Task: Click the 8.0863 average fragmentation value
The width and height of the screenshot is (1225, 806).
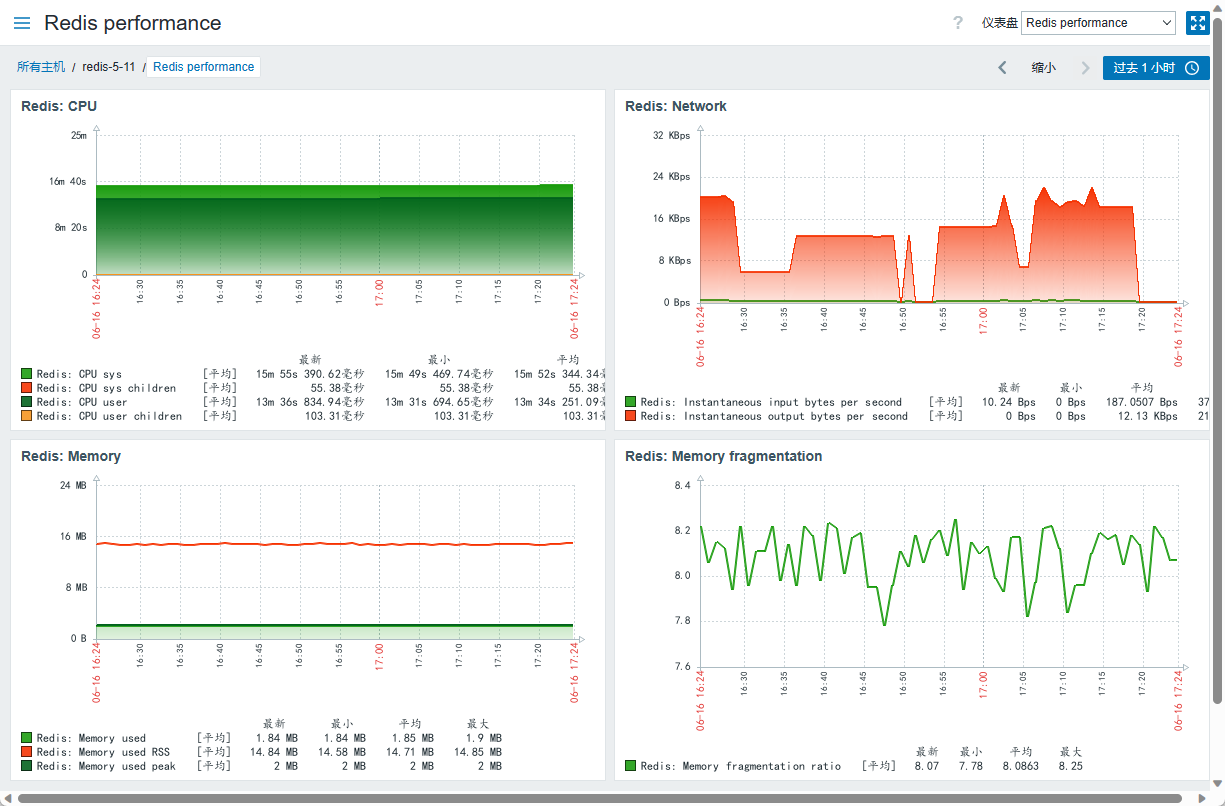Action: click(x=1020, y=766)
